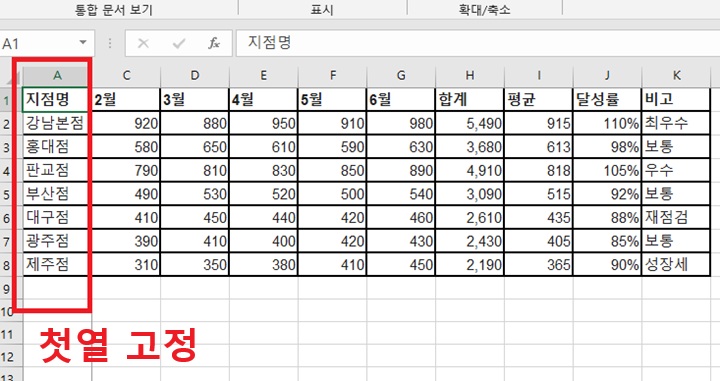The image size is (720, 381).
Task: Select column C header
Action: (126, 76)
